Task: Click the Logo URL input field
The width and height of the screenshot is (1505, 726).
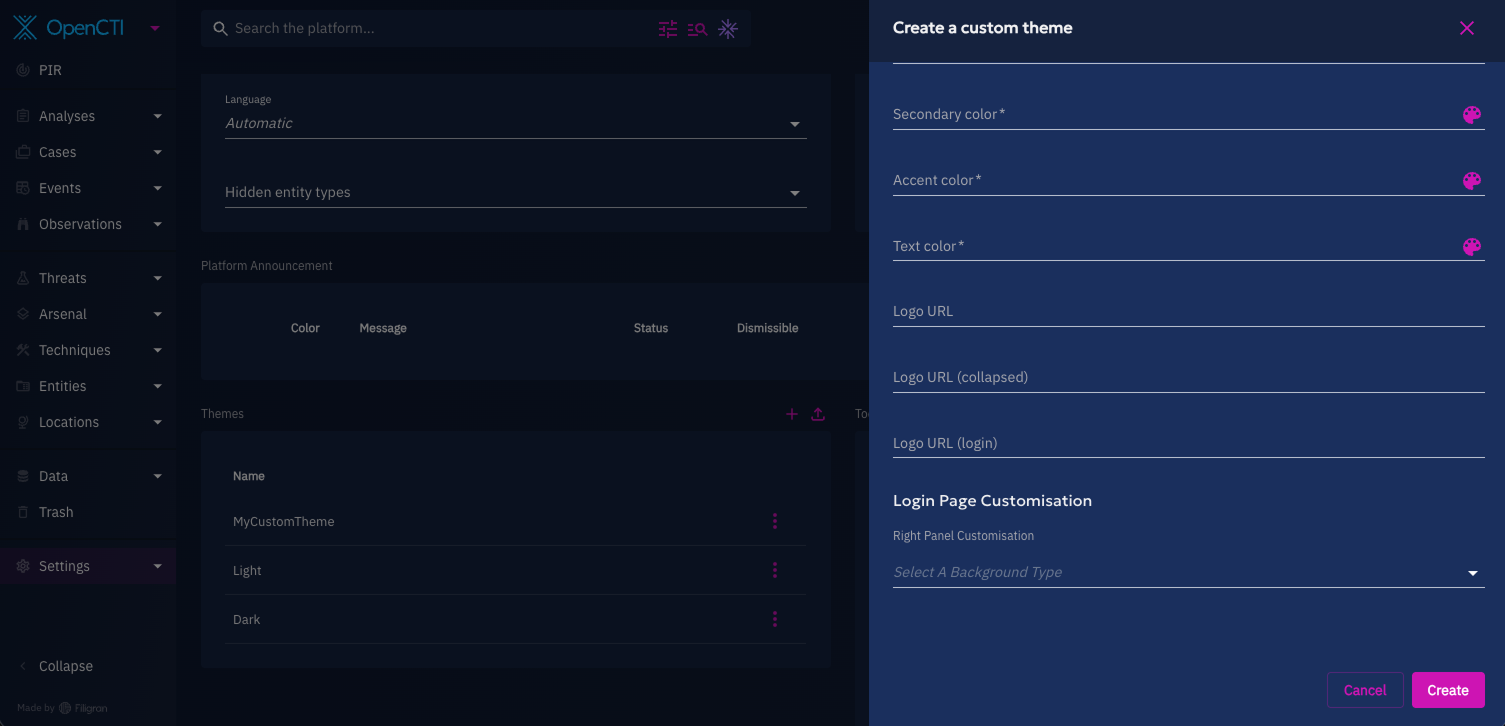Action: click(x=1188, y=312)
